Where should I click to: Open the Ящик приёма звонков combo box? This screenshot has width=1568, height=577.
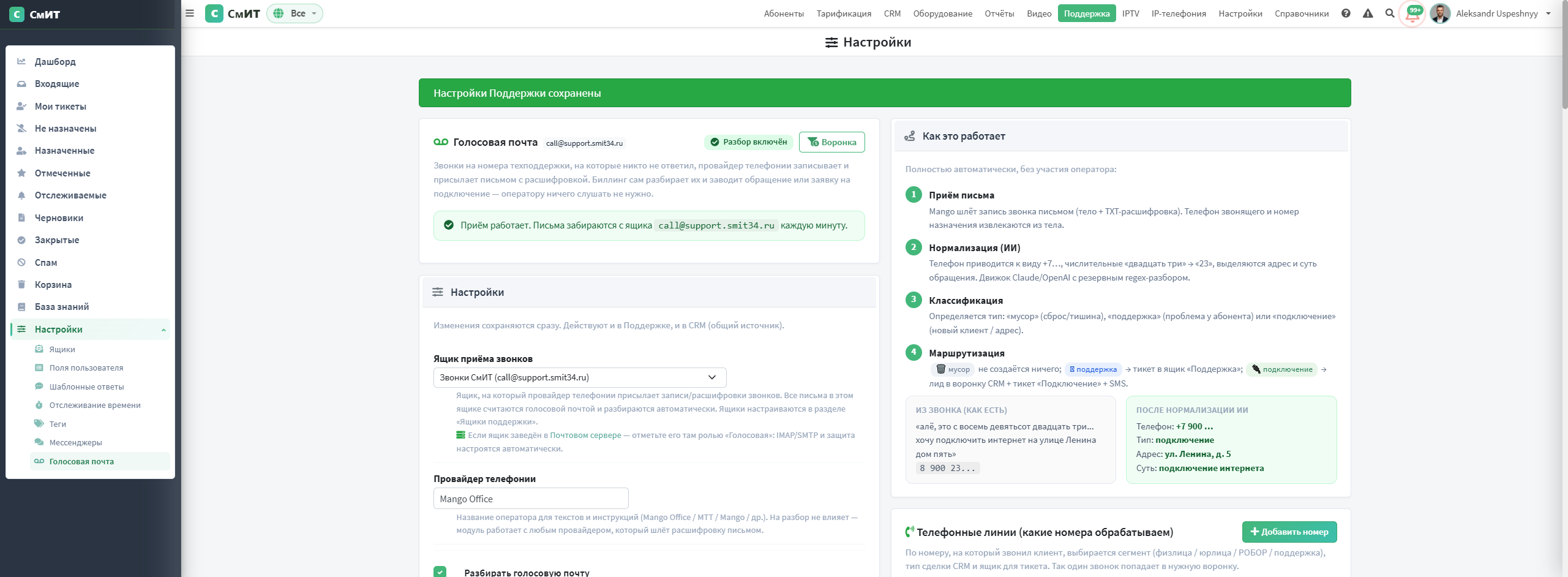(579, 377)
